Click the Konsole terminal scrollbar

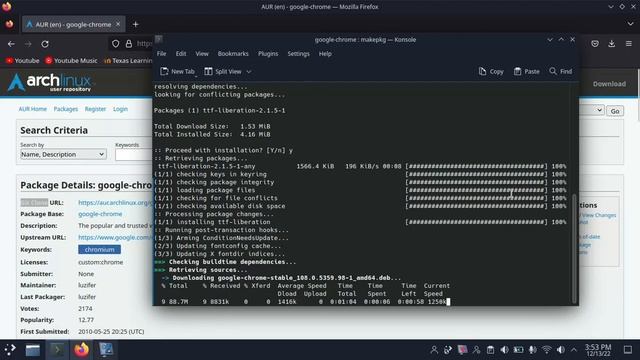575,248
